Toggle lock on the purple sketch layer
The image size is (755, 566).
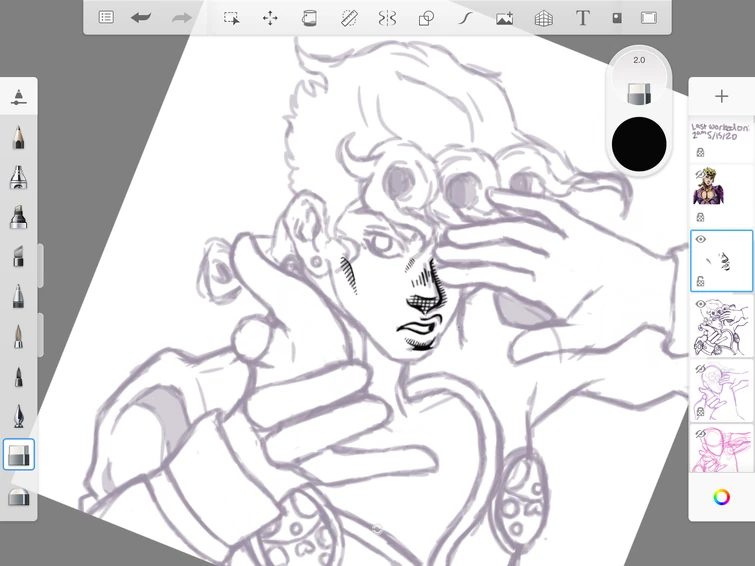pos(701,412)
